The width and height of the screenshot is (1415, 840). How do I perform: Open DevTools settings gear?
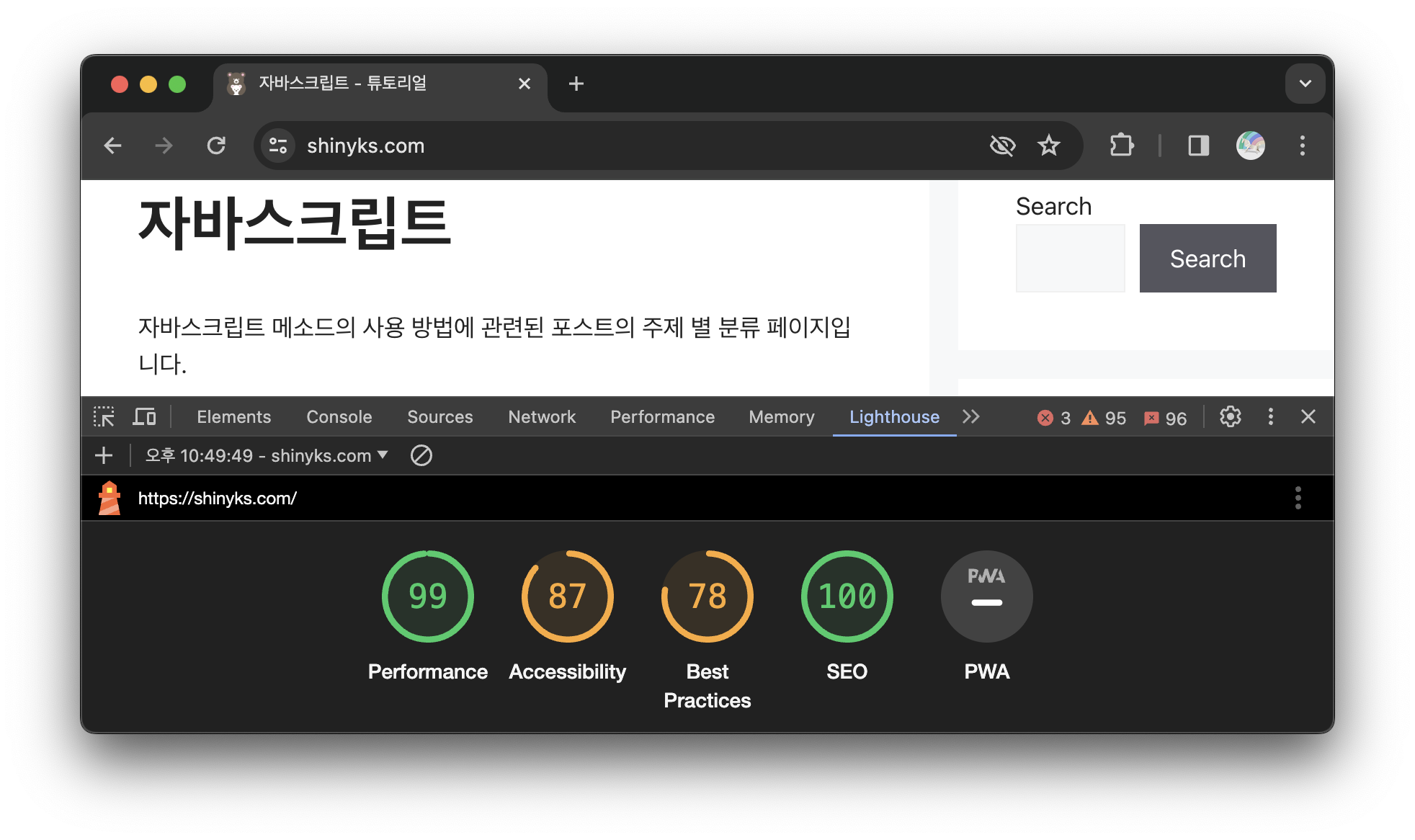[1231, 416]
